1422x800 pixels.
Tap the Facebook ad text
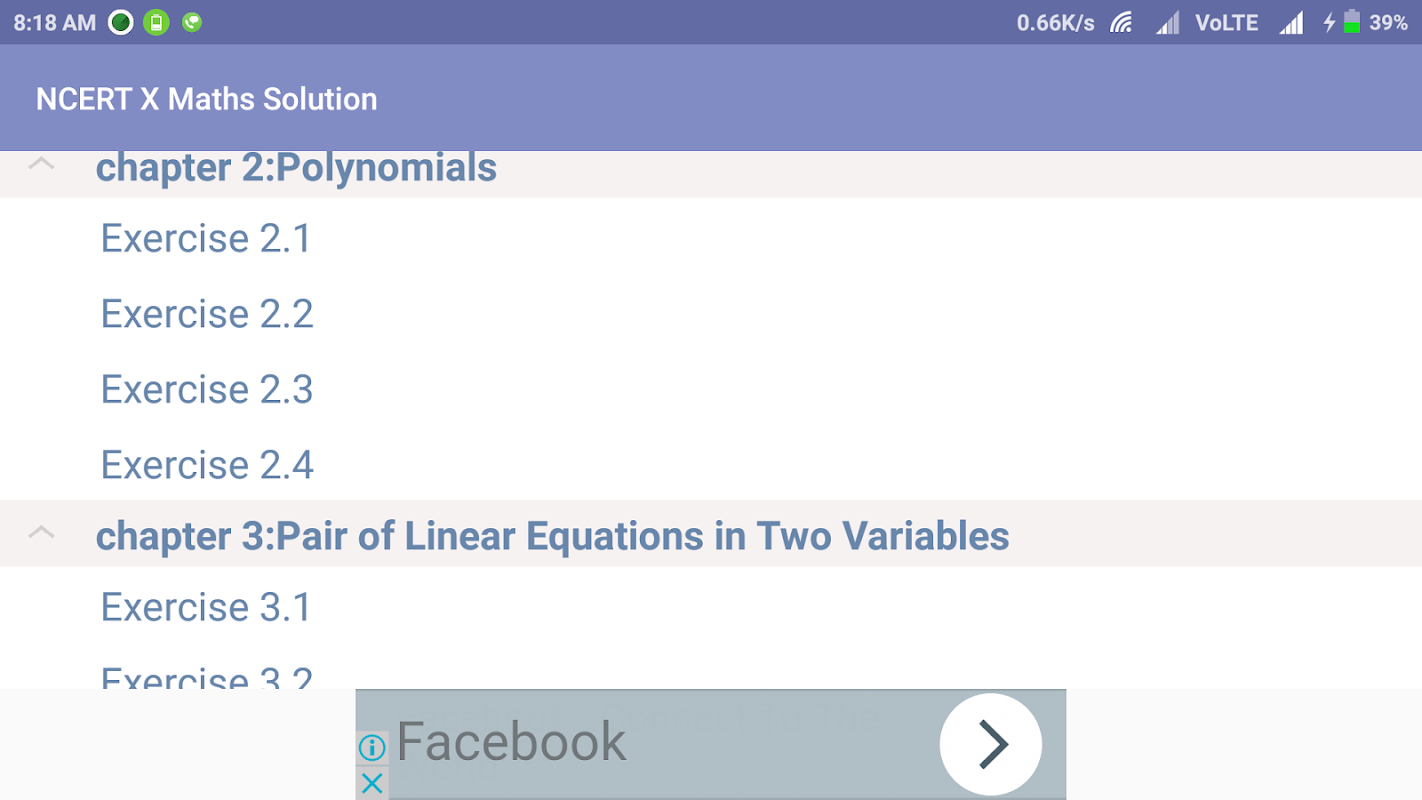coord(511,742)
